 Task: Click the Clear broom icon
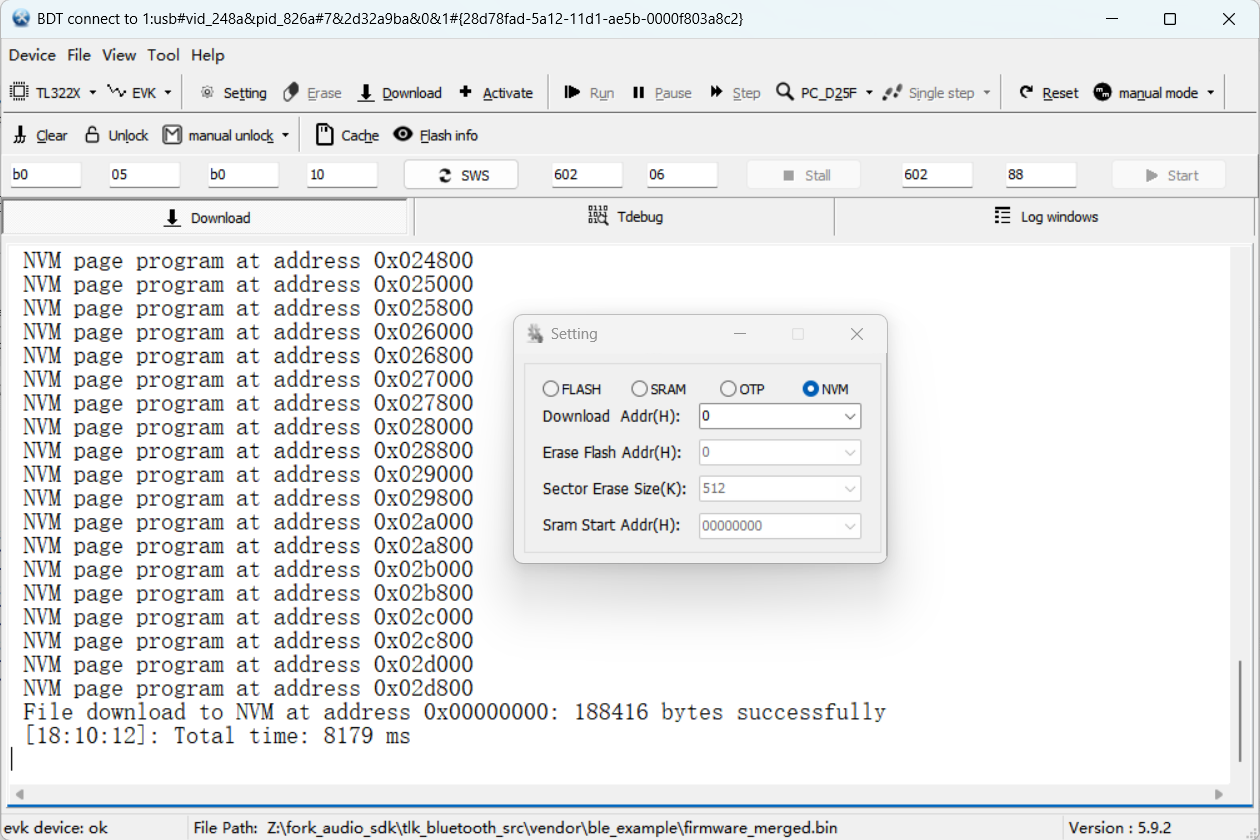pyautogui.click(x=20, y=134)
